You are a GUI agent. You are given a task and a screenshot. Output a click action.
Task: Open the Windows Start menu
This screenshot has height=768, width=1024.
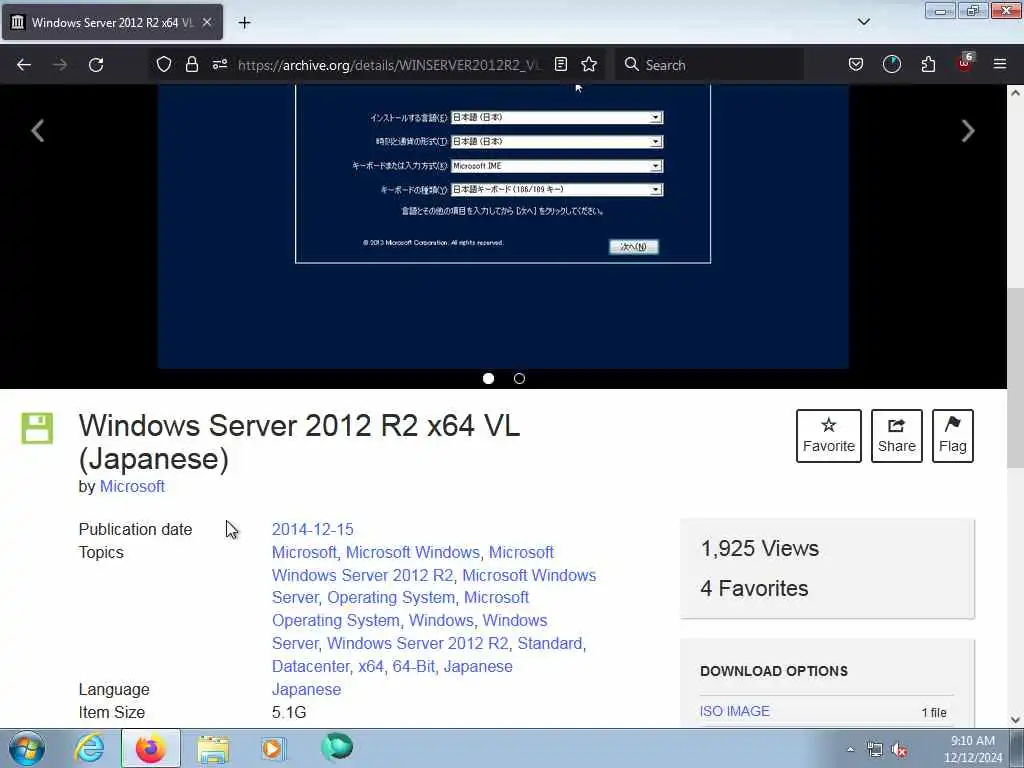pos(27,748)
